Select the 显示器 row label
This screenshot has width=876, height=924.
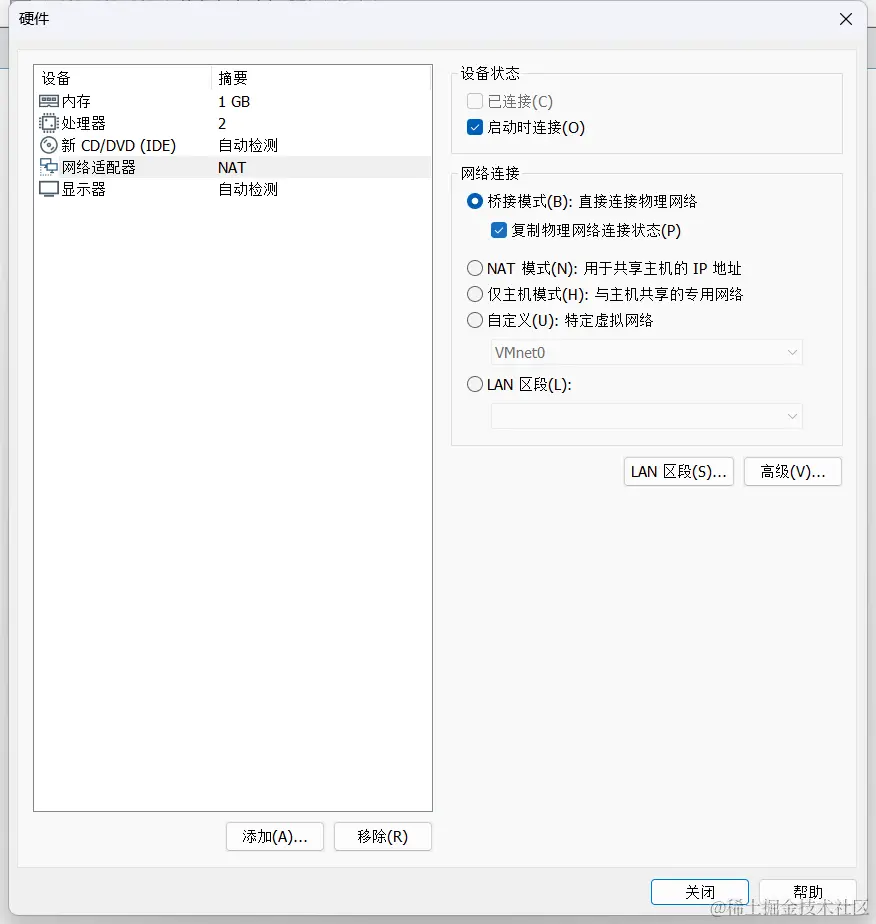click(84, 189)
